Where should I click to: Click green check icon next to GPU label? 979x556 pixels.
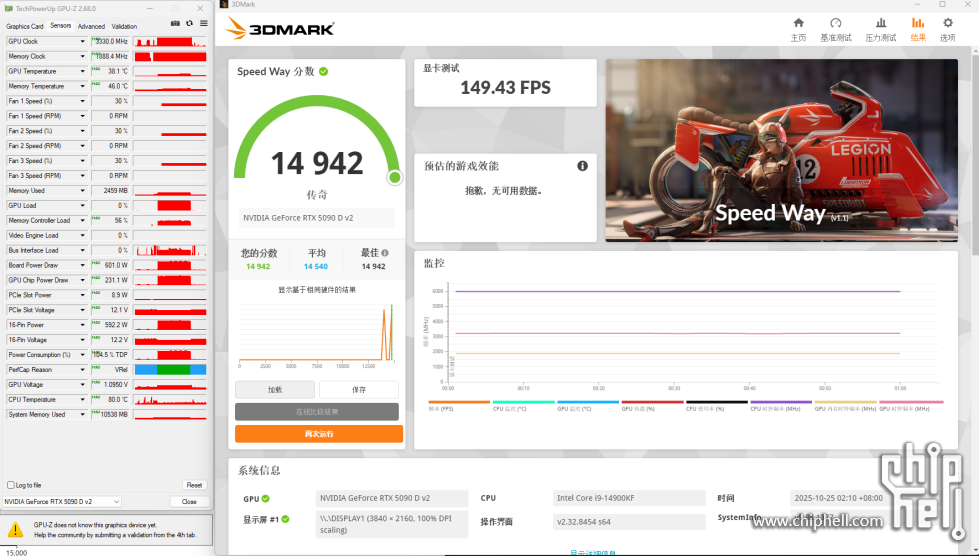[x=265, y=498]
